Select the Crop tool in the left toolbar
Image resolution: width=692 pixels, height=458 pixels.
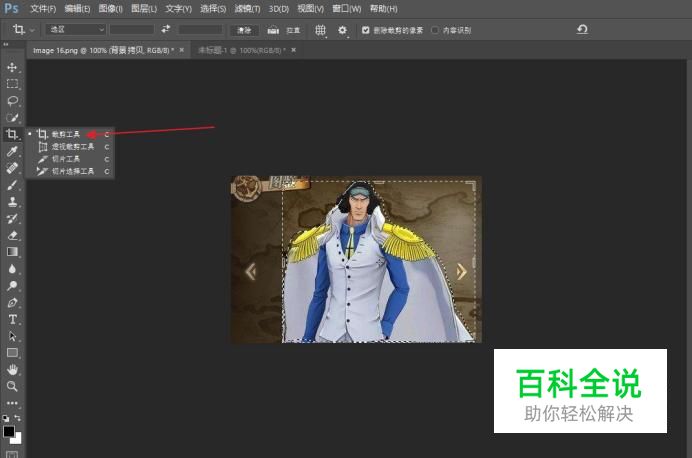point(12,134)
